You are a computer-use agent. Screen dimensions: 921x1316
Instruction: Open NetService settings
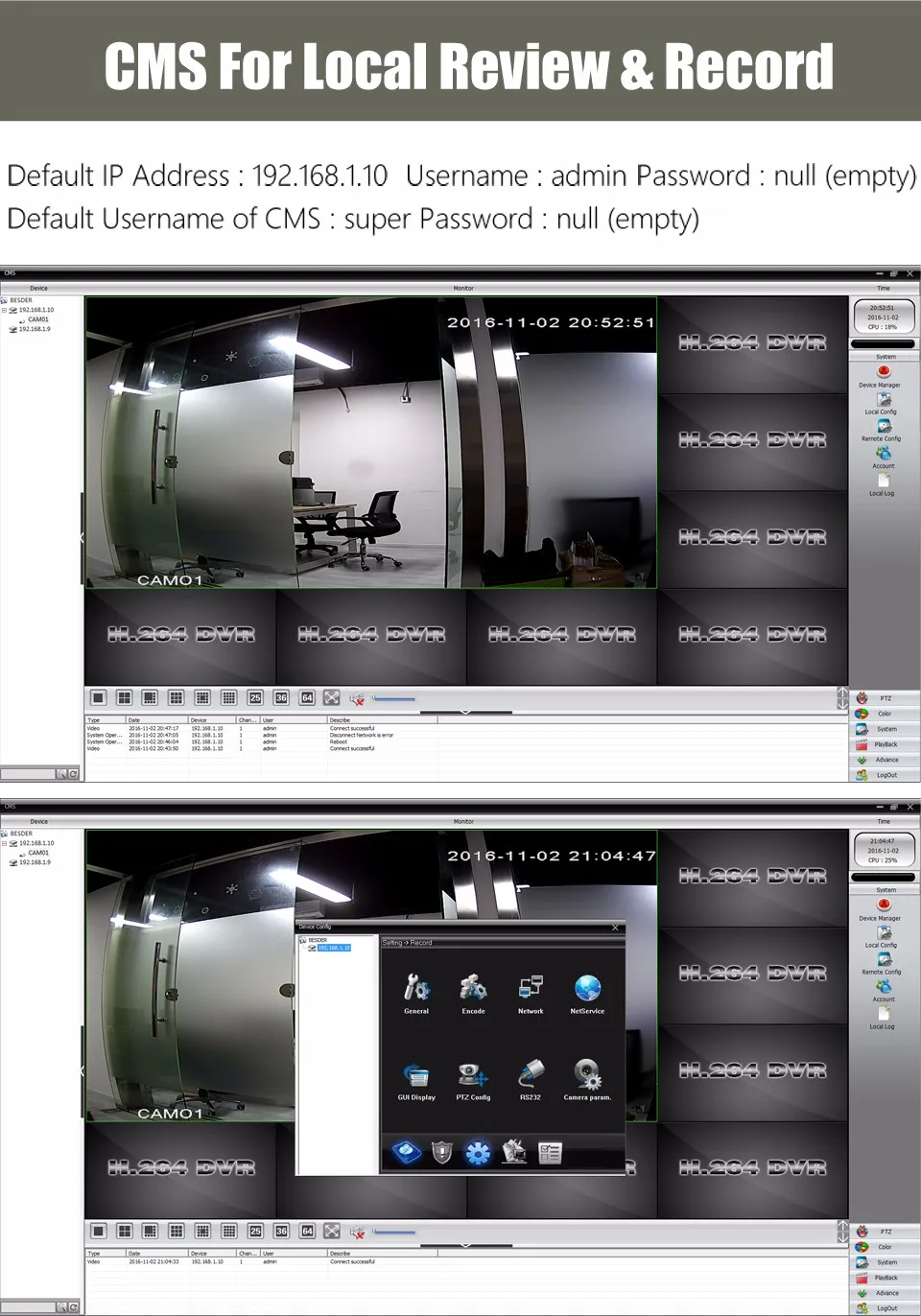coord(587,991)
